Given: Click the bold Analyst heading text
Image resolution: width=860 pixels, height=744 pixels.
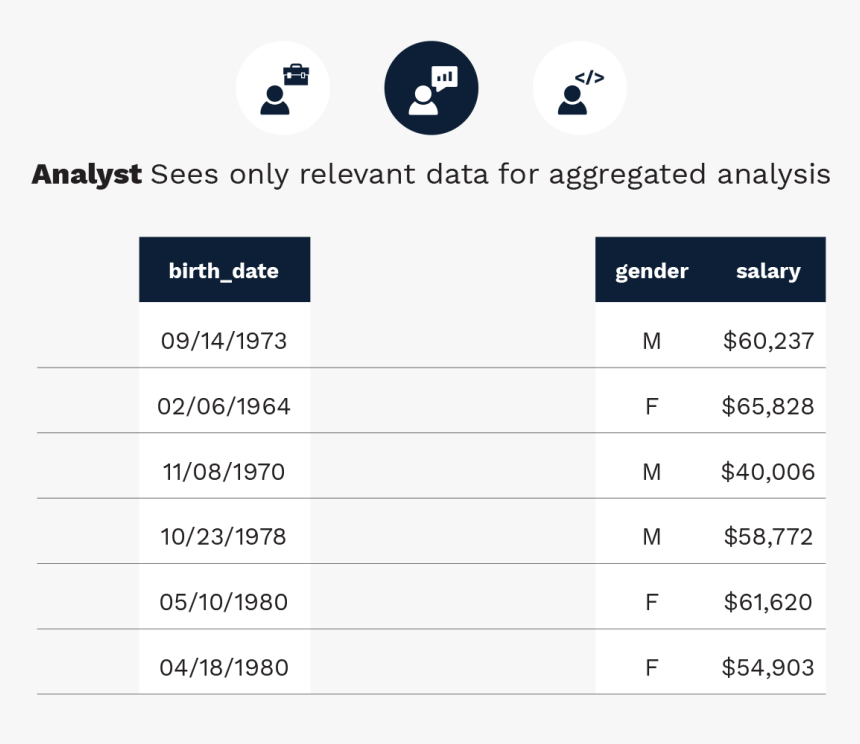Looking at the screenshot, I should (x=86, y=175).
